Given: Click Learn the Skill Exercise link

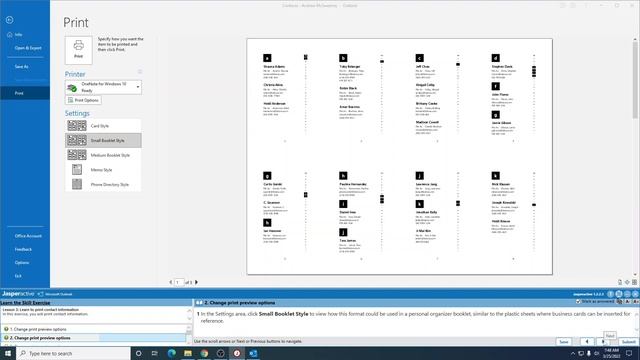Looking at the screenshot, I should click(x=25, y=303).
